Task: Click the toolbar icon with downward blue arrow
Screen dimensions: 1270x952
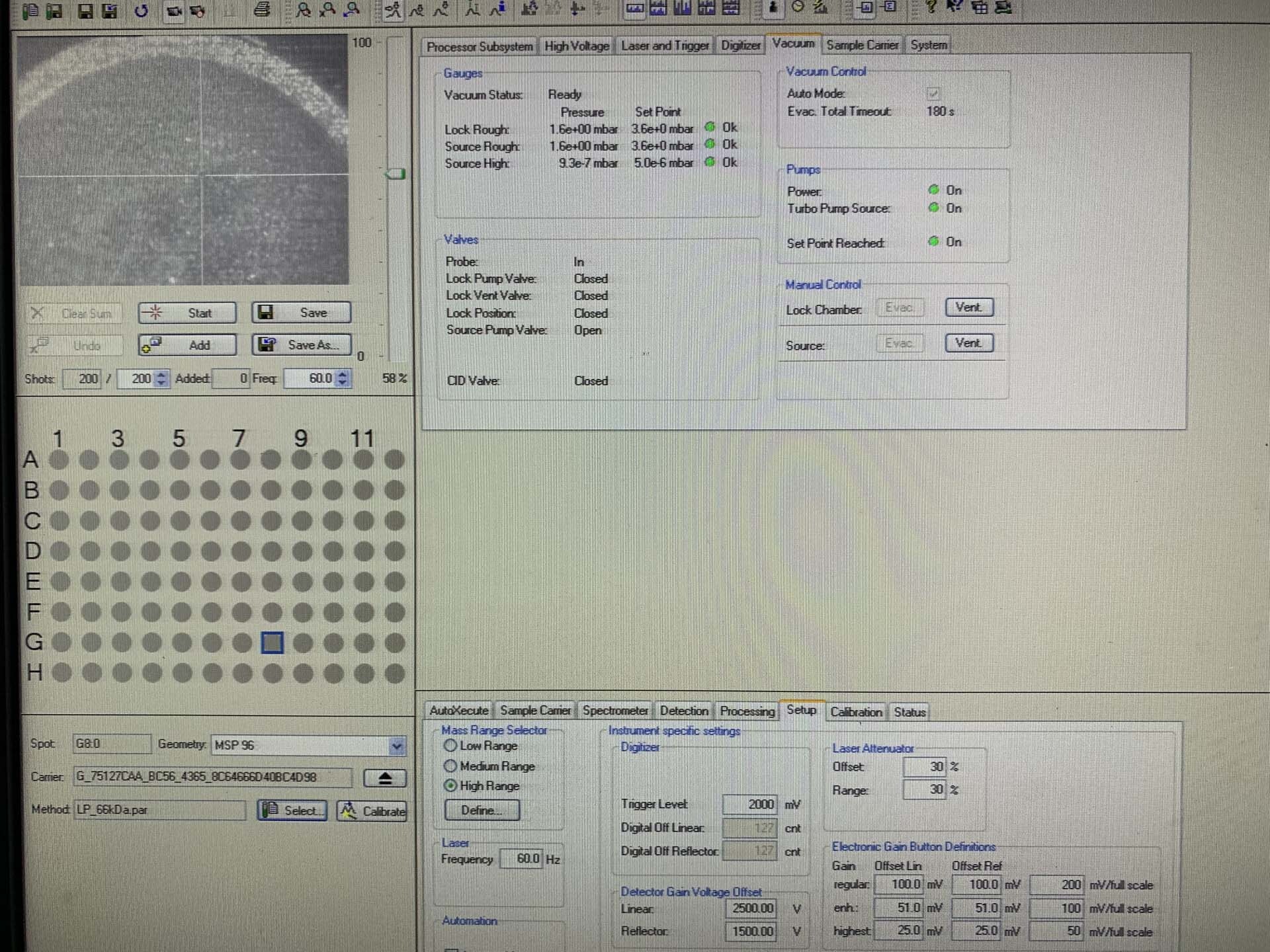Action: pyautogui.click(x=577, y=9)
